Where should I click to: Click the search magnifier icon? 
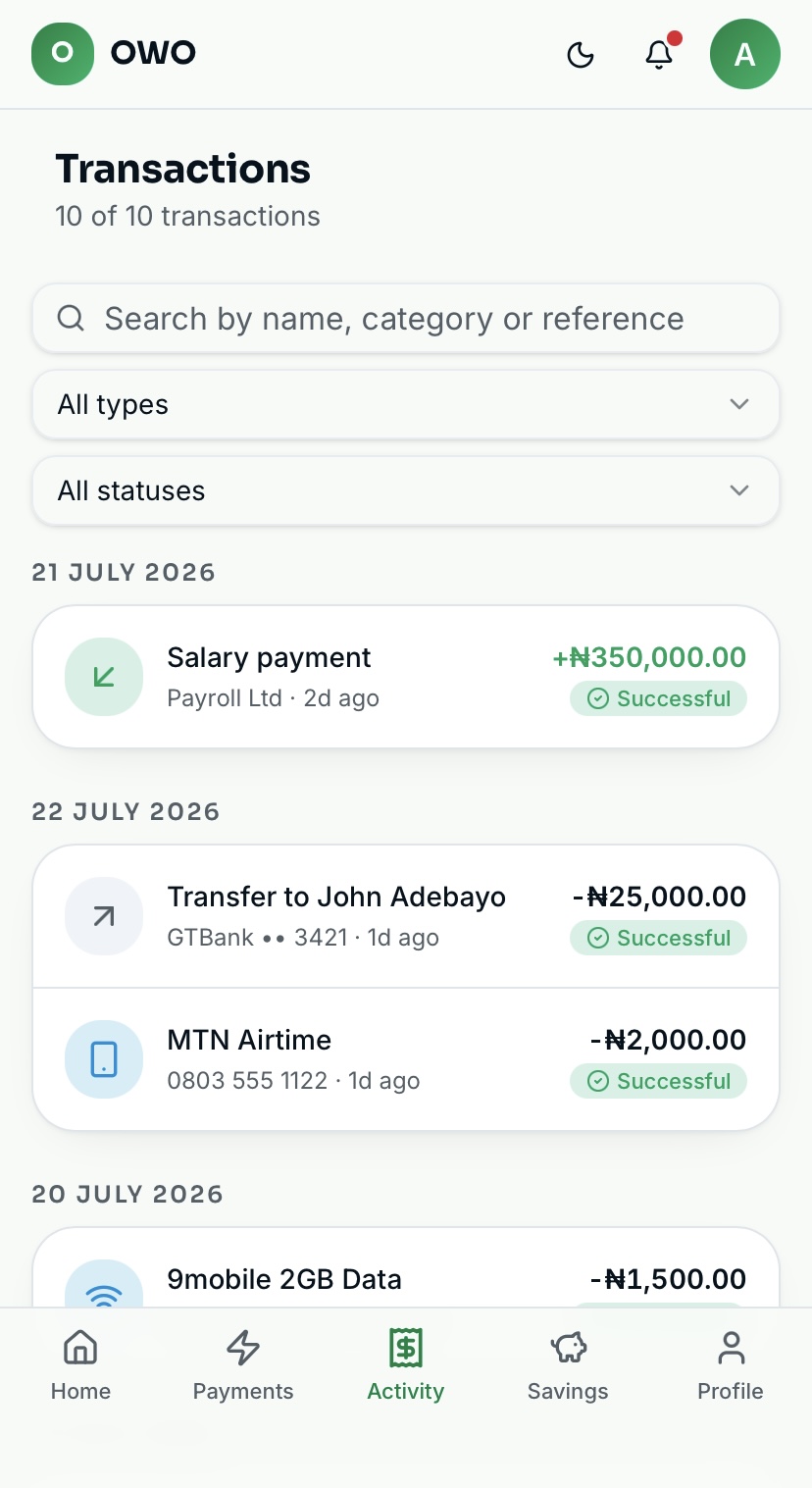coord(71,318)
